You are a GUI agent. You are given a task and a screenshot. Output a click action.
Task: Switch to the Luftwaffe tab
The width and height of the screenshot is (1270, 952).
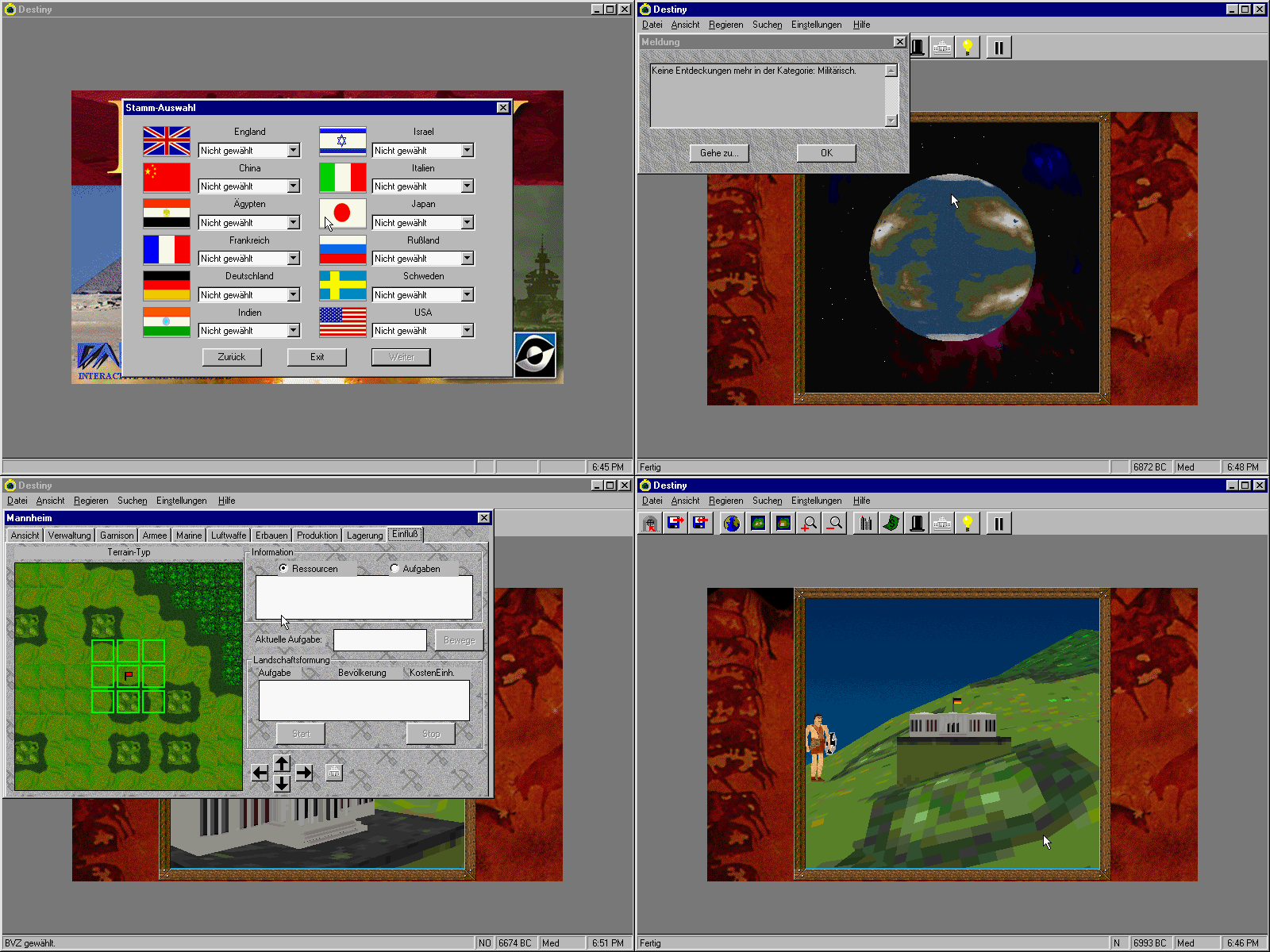229,535
